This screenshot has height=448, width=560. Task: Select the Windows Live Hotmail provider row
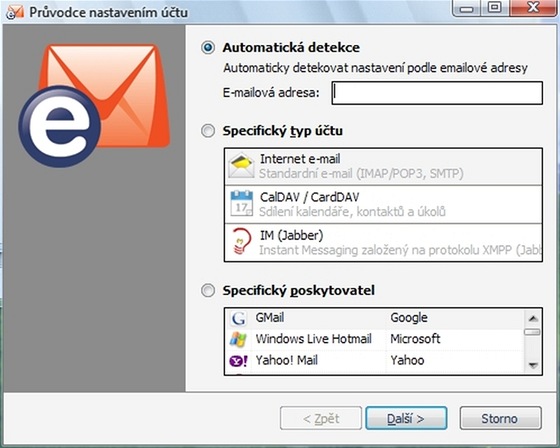pyautogui.click(x=375, y=339)
